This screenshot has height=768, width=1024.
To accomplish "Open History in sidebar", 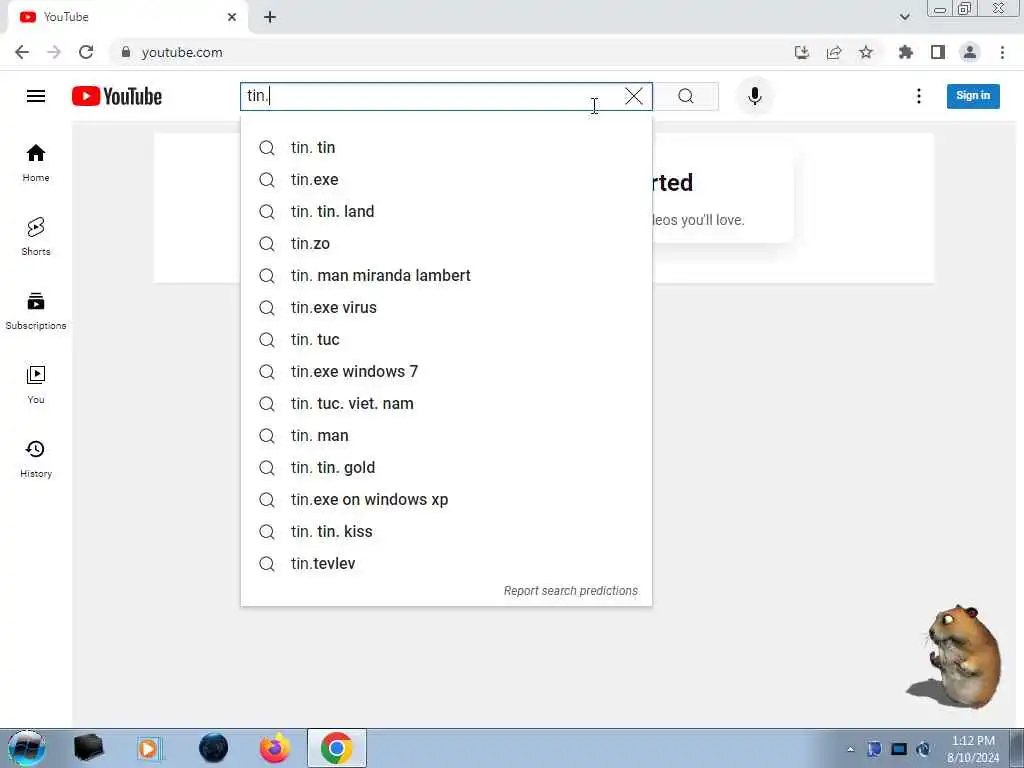I will [x=36, y=459].
